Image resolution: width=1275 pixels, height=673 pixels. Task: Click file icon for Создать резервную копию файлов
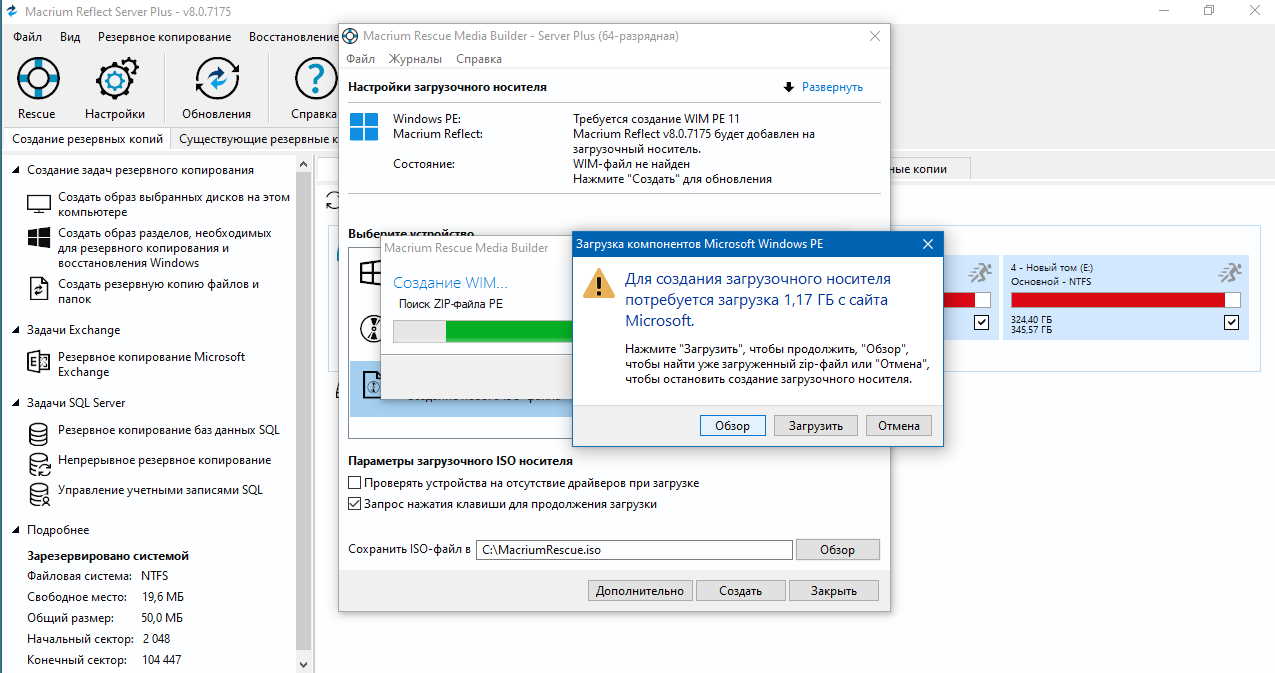click(x=39, y=288)
